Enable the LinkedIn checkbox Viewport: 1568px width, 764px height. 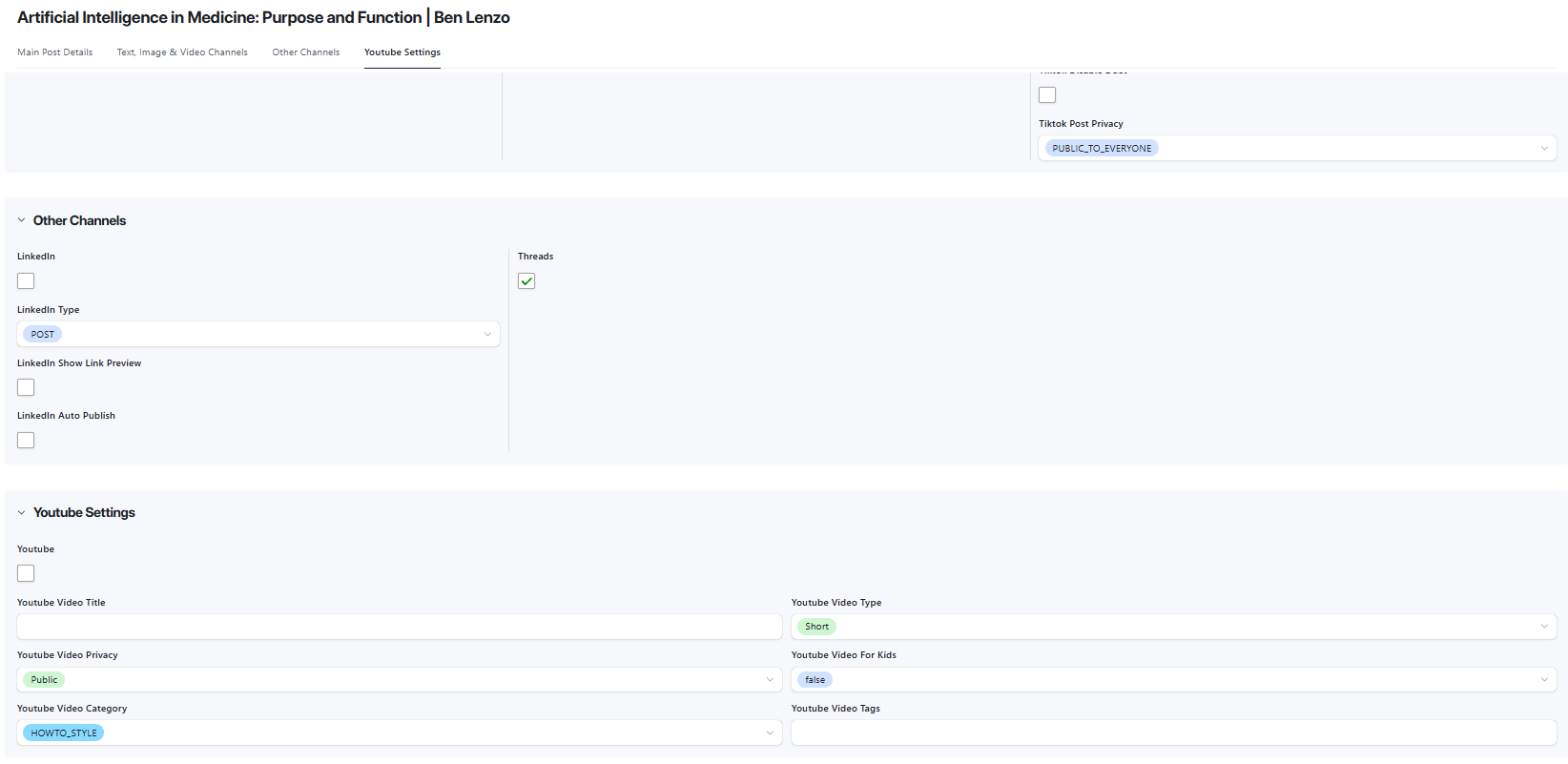click(26, 280)
